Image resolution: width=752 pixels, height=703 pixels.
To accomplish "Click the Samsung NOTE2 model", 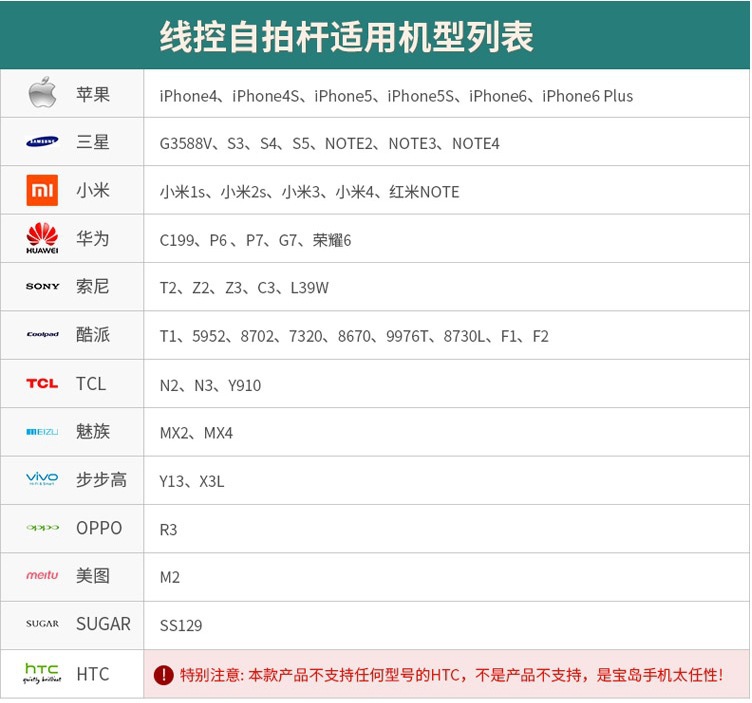I will pyautogui.click(x=349, y=143).
